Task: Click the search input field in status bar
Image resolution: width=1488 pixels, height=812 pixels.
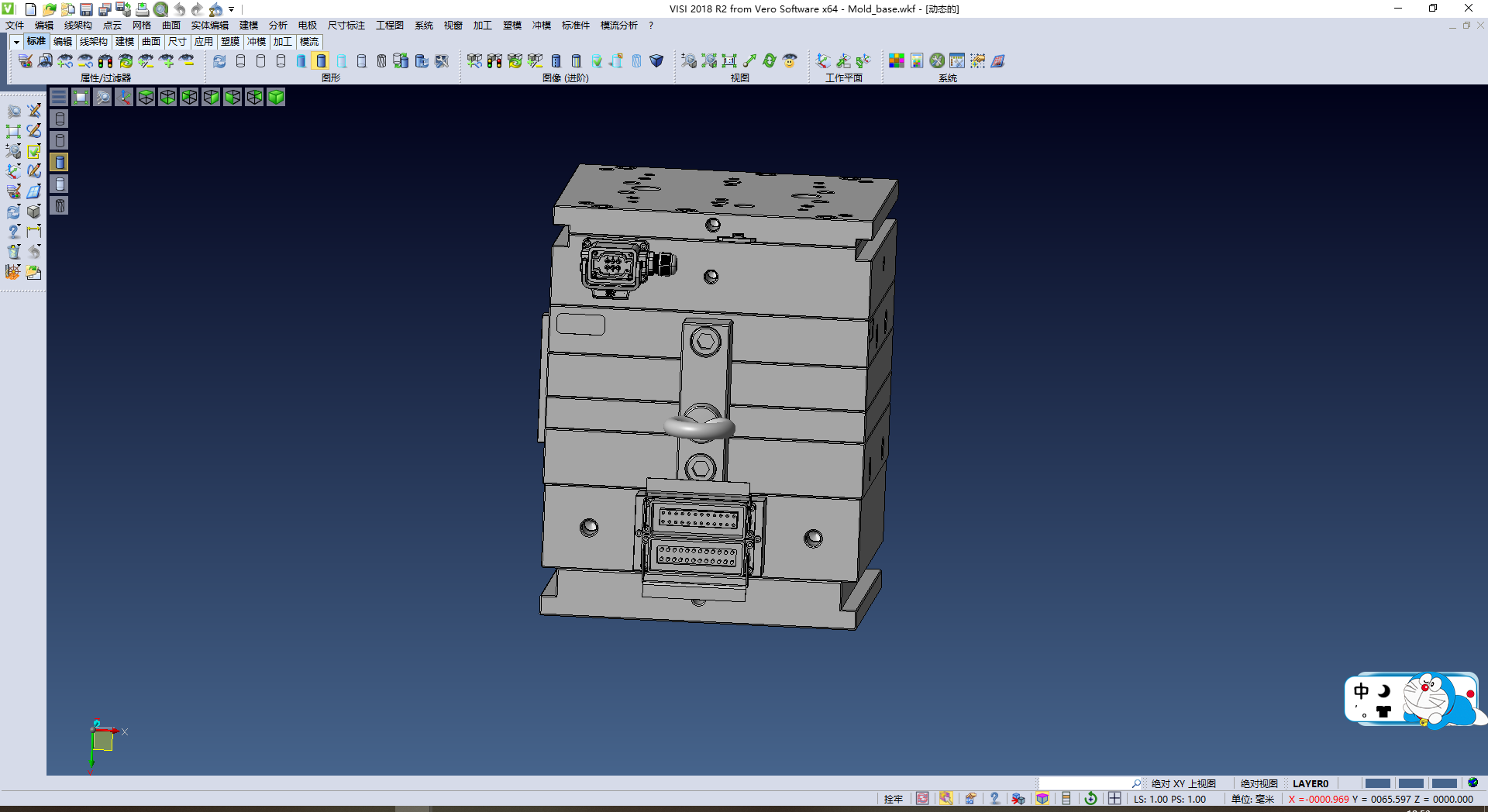Action: (x=1085, y=783)
